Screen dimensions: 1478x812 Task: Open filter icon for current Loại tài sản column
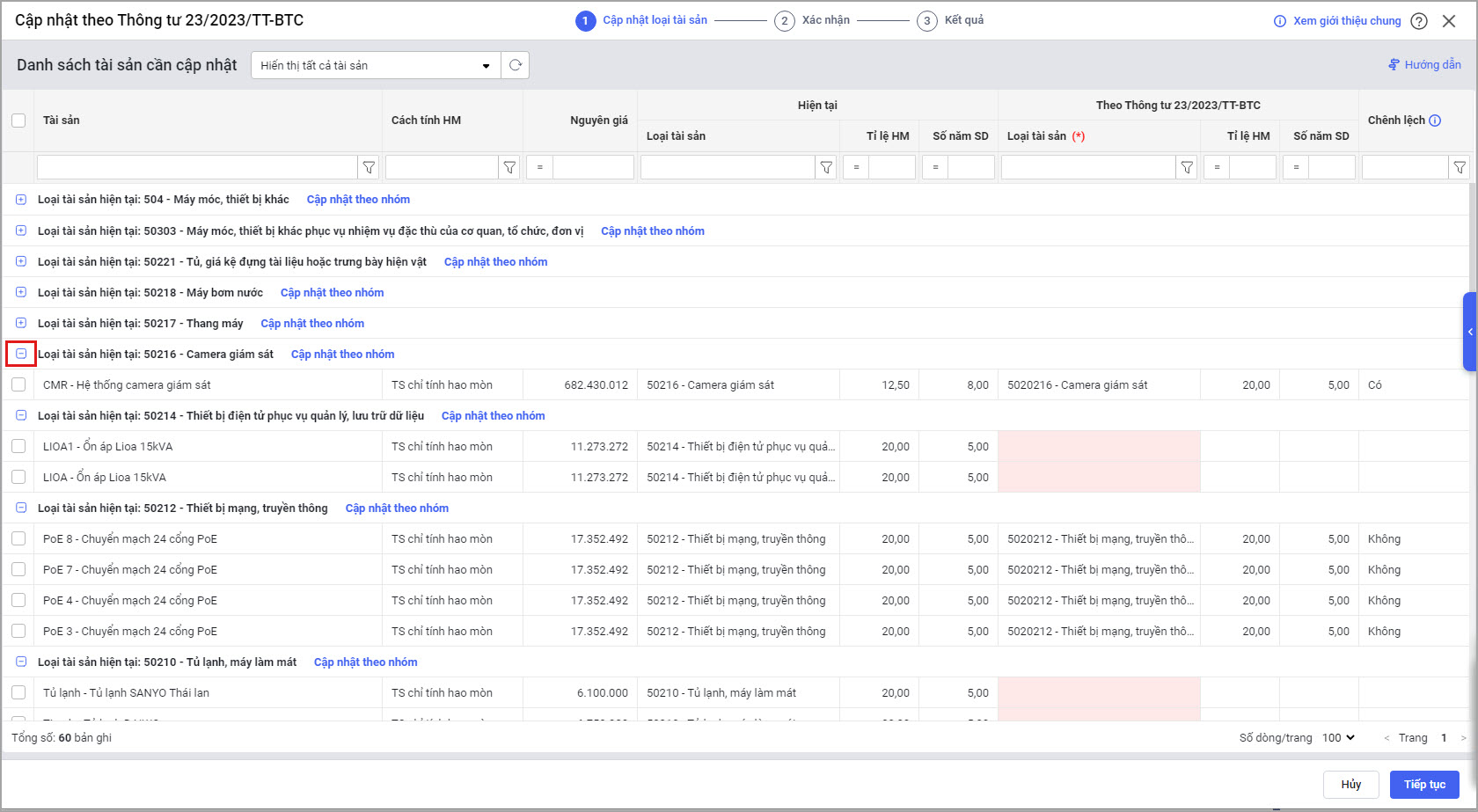pyautogui.click(x=826, y=167)
